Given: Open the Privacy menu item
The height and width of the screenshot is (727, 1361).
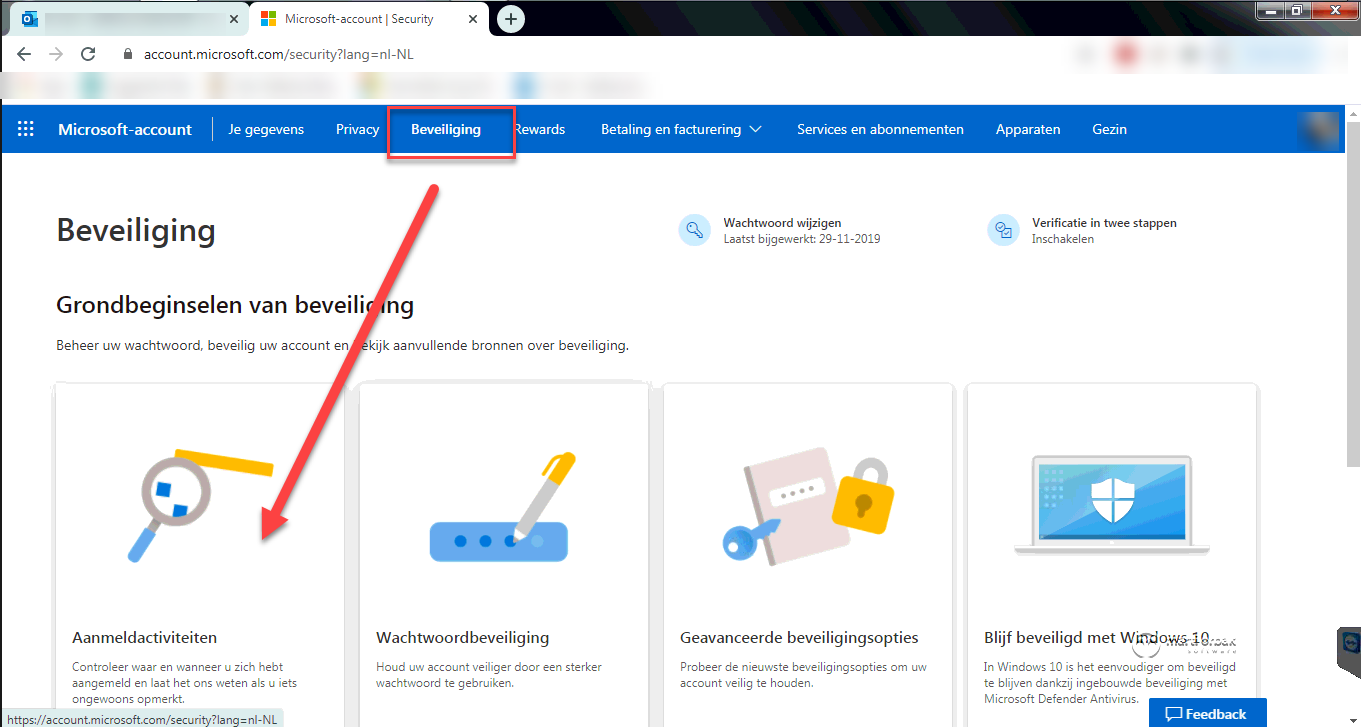Looking at the screenshot, I should 357,129.
